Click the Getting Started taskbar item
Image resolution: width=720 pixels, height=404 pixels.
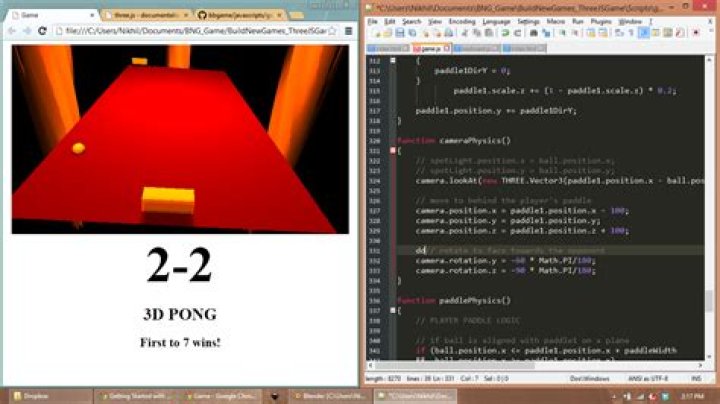(x=136, y=396)
